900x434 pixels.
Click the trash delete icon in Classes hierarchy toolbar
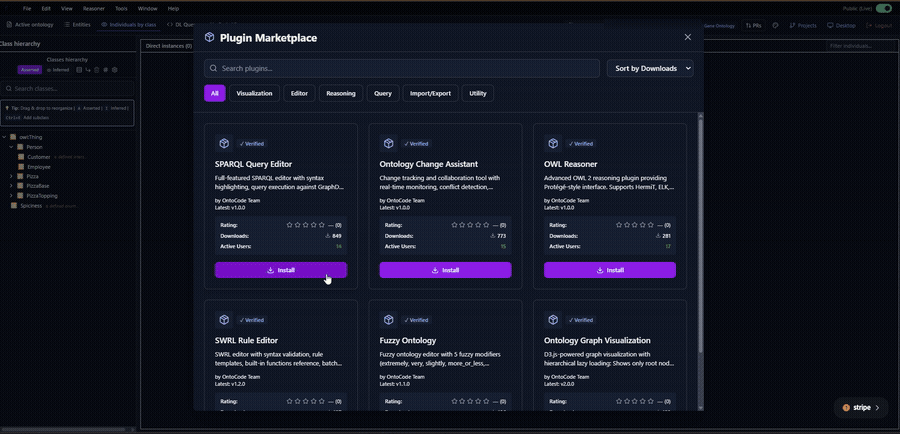click(x=96, y=70)
